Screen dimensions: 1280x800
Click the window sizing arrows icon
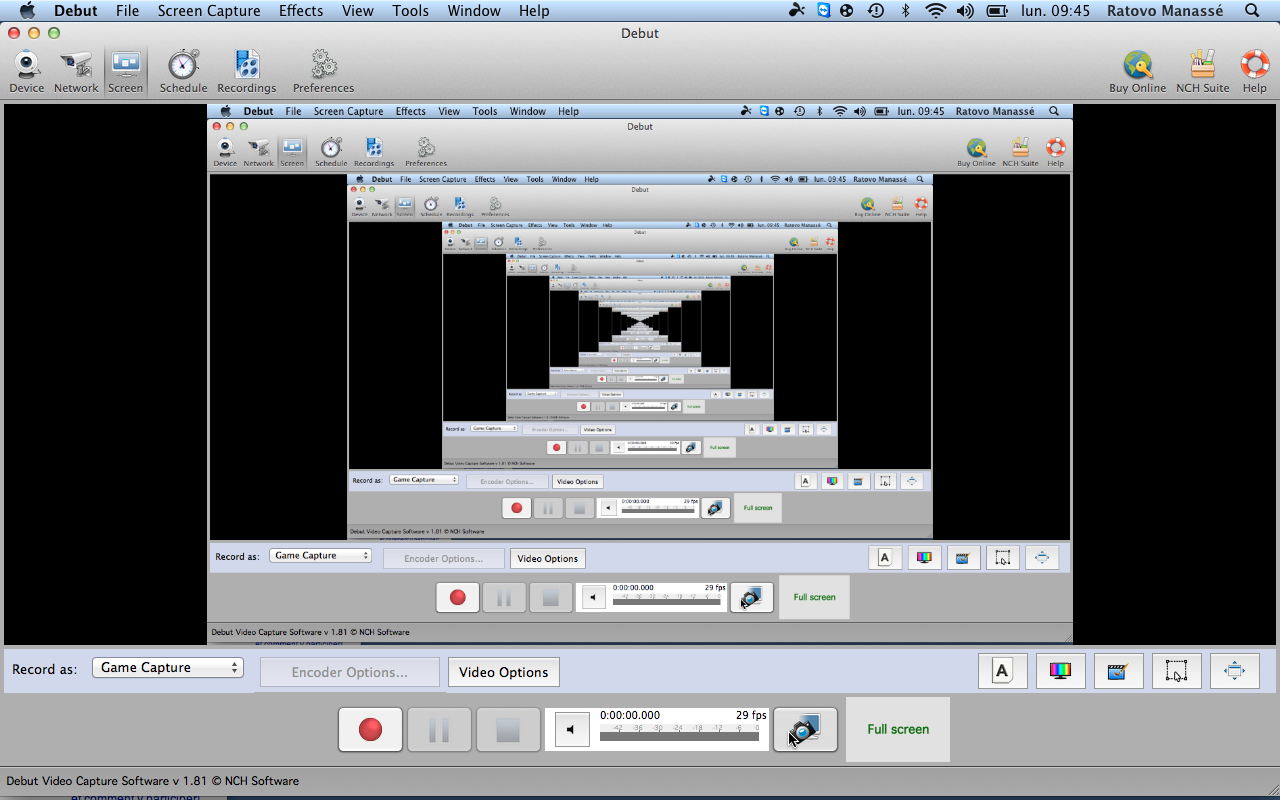(1234, 671)
